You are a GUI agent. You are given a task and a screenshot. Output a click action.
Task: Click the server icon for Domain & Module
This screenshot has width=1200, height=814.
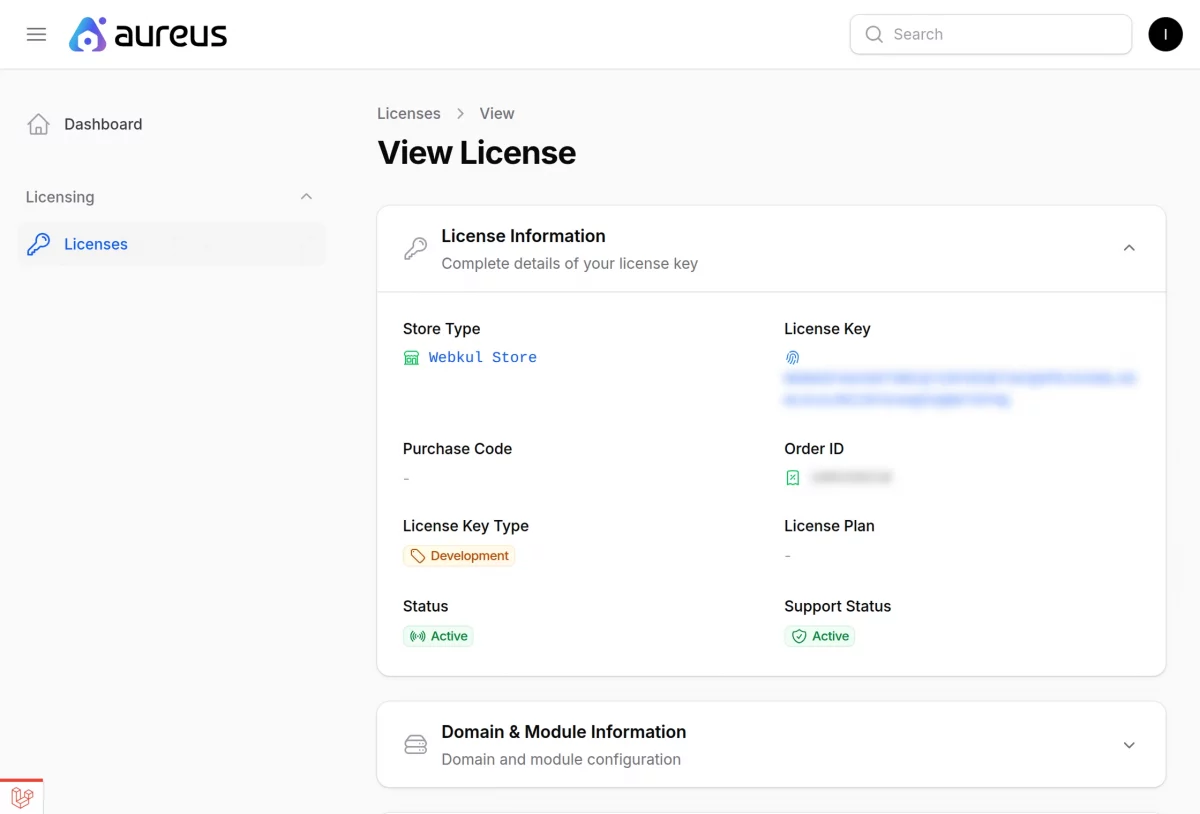click(415, 745)
